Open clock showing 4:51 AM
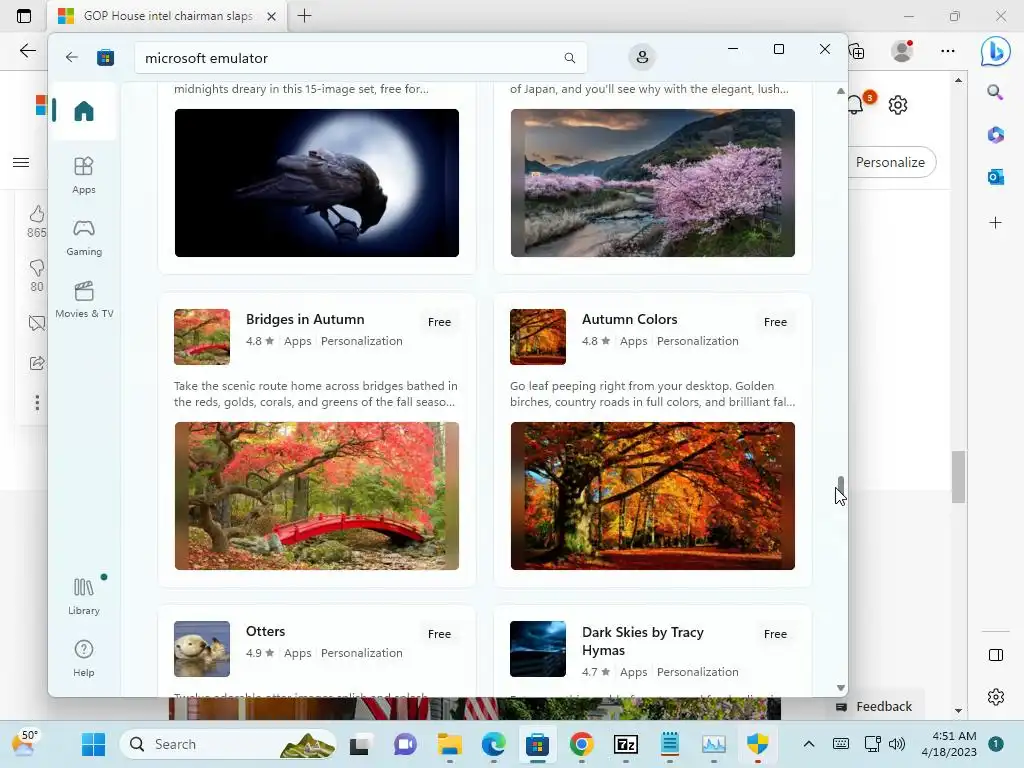 pos(949,744)
